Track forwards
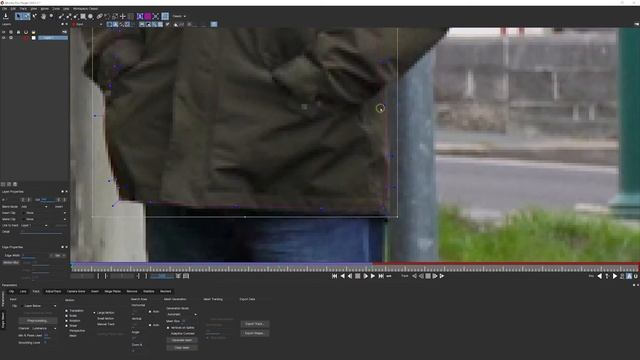Image resolution: width=640 pixels, height=360 pixels. pyautogui.click(x=442, y=276)
